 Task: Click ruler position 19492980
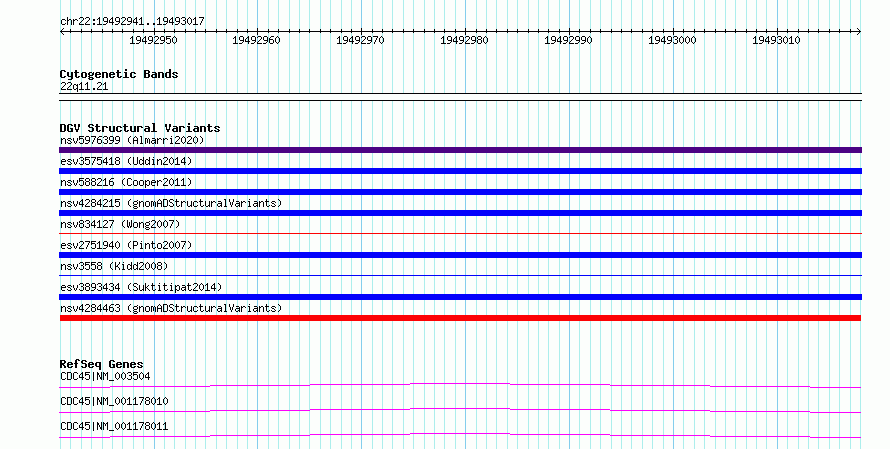tap(464, 40)
